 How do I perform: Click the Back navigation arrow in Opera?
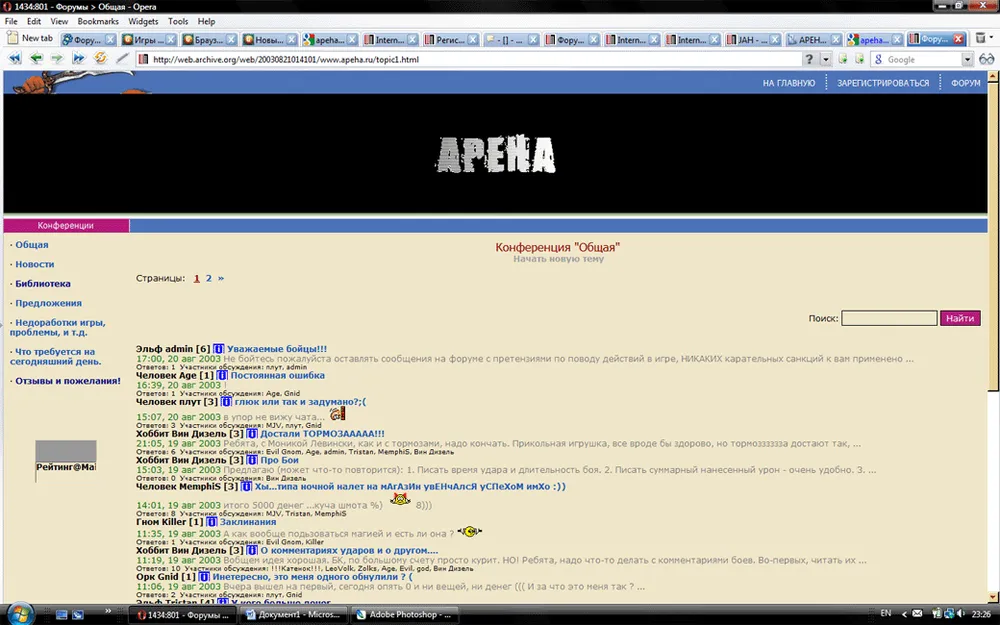(36, 59)
